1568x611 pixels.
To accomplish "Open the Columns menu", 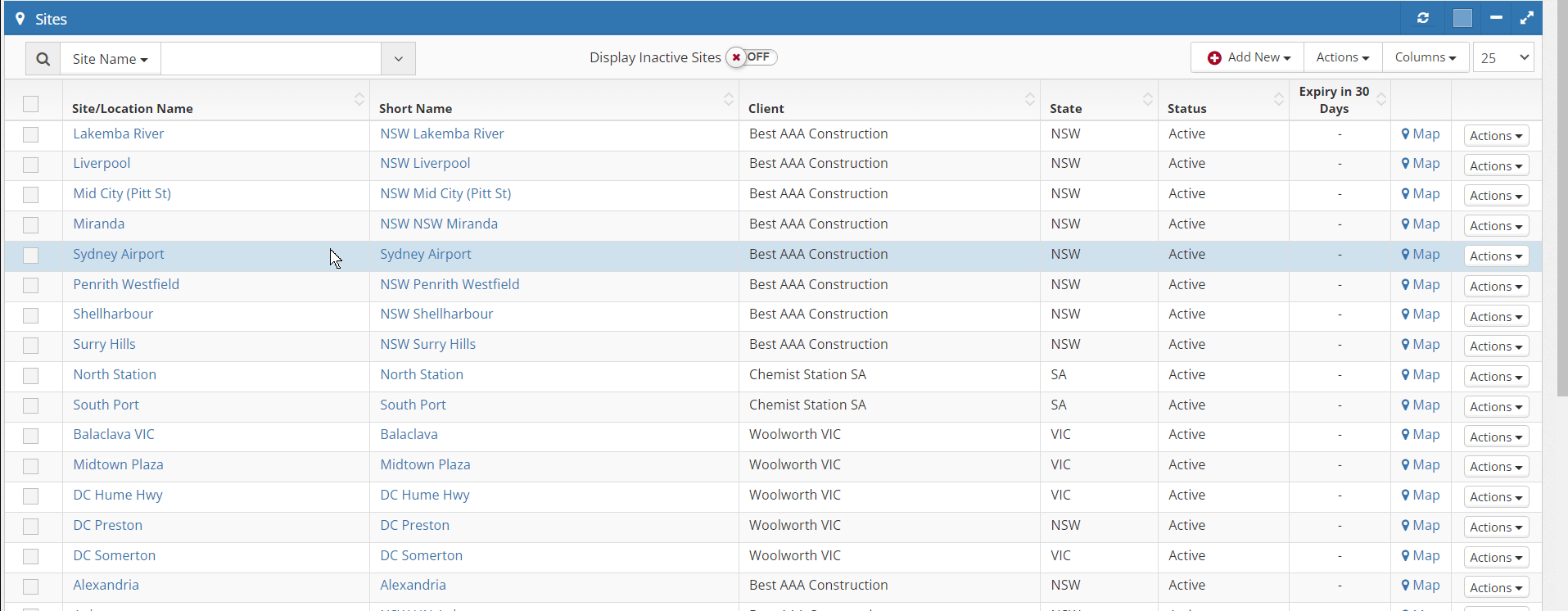I will (x=1426, y=57).
